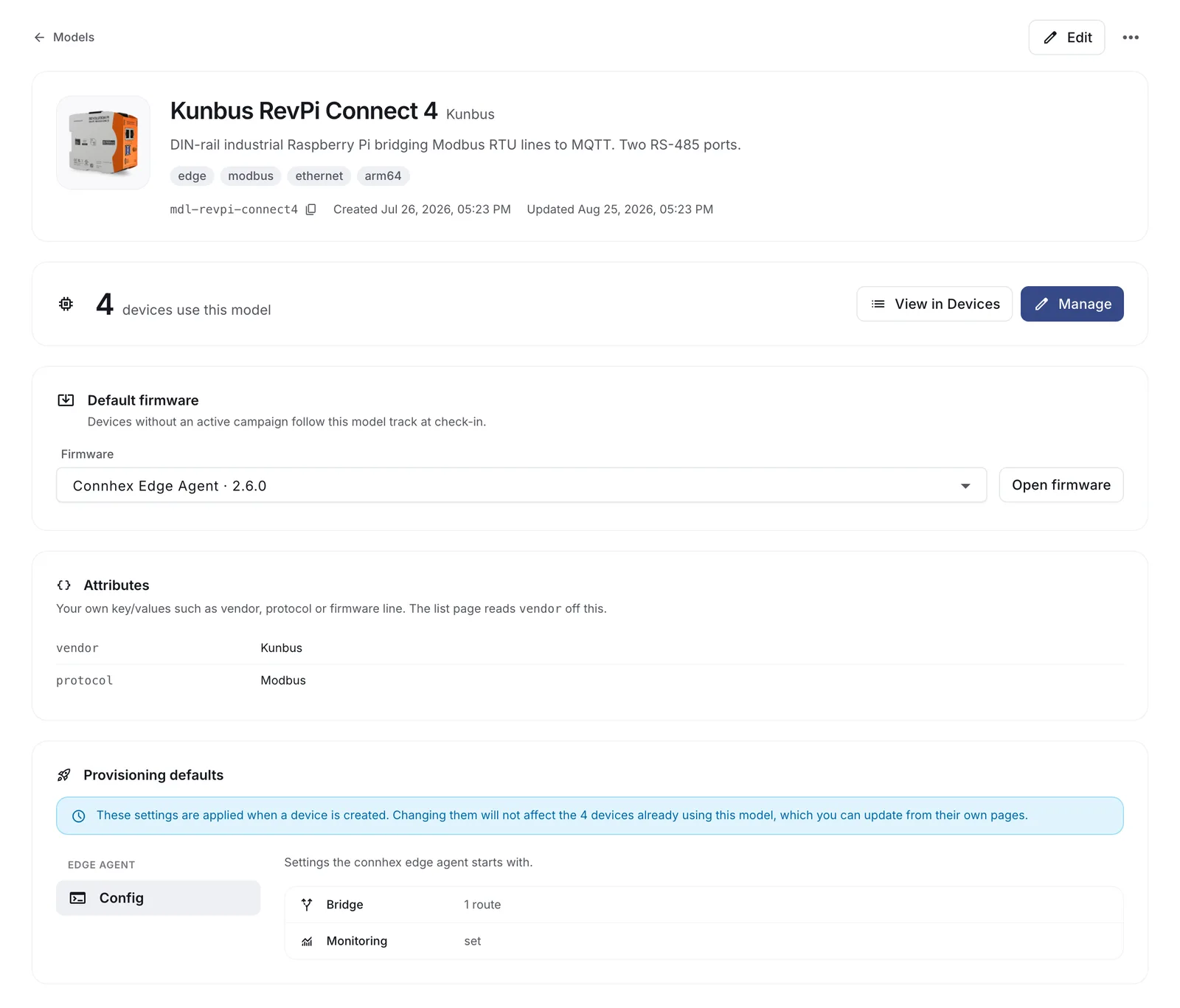Viewport: 1180px width, 1008px height.
Task: Click the model ID text mdl-revpi-connect4
Action: coord(234,209)
